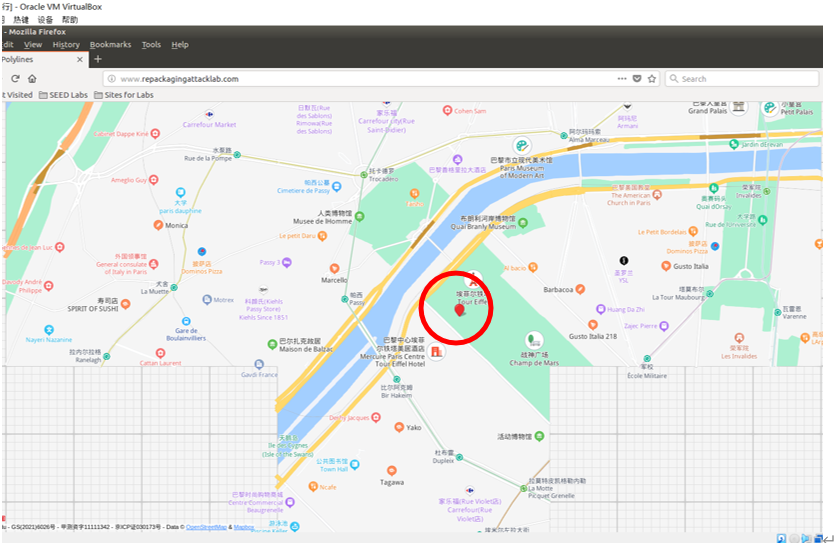Viewport: 836px width, 543px height.
Task: Open a new tab with plus button
Action: point(98,59)
